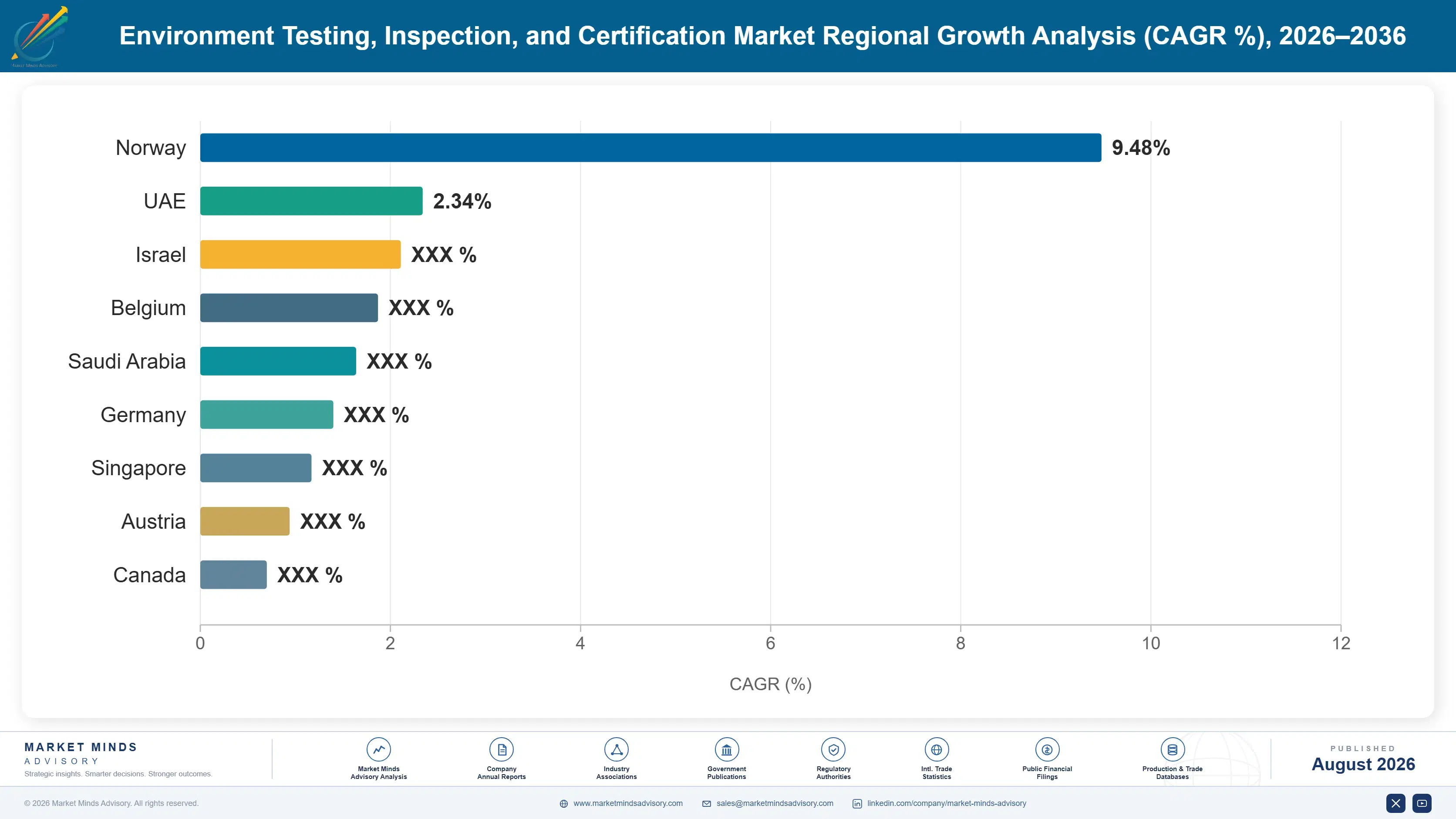Click the chart title in header
Viewport: 1456px width, 819px height.
pos(762,36)
